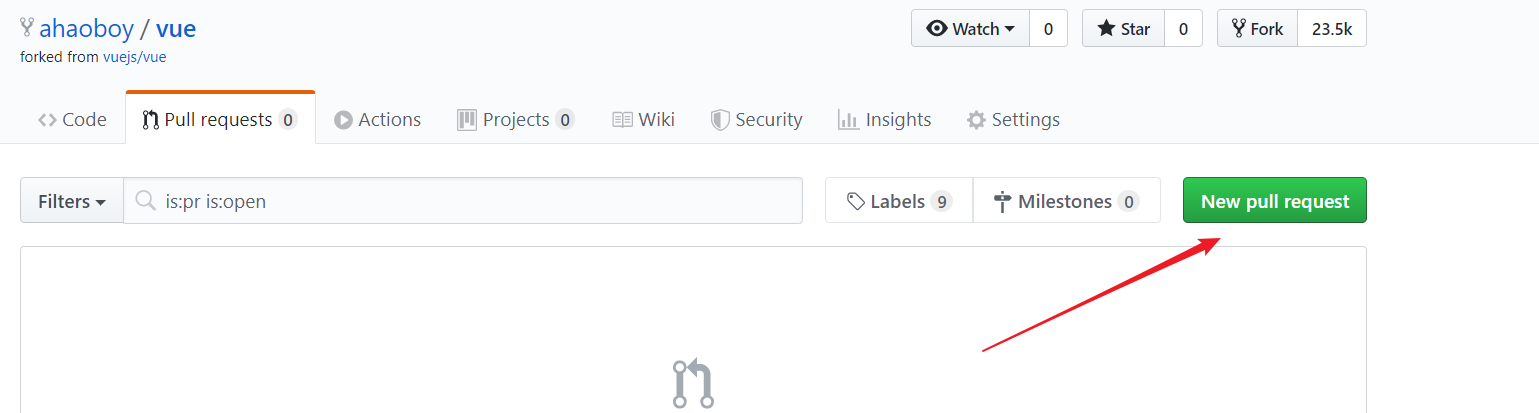This screenshot has height=413, width=1539.
Task: Star this repository
Action: [x=1124, y=29]
